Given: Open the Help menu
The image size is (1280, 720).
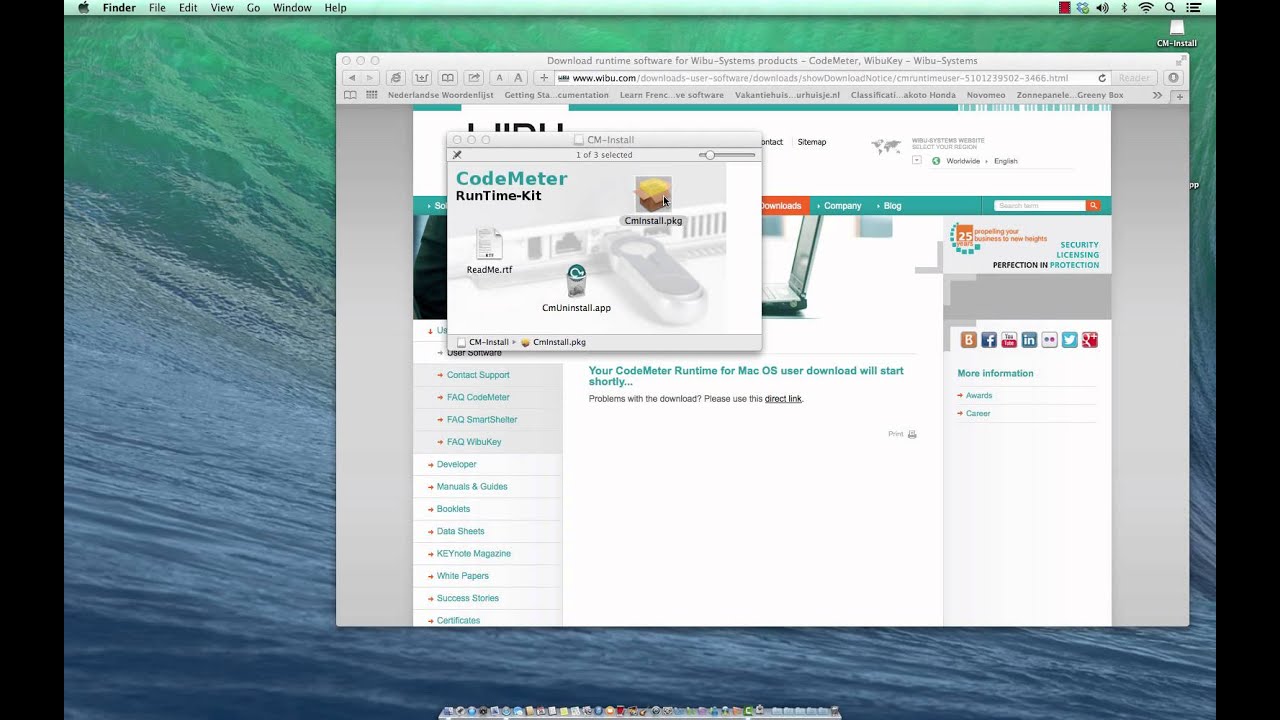Looking at the screenshot, I should click(x=335, y=8).
